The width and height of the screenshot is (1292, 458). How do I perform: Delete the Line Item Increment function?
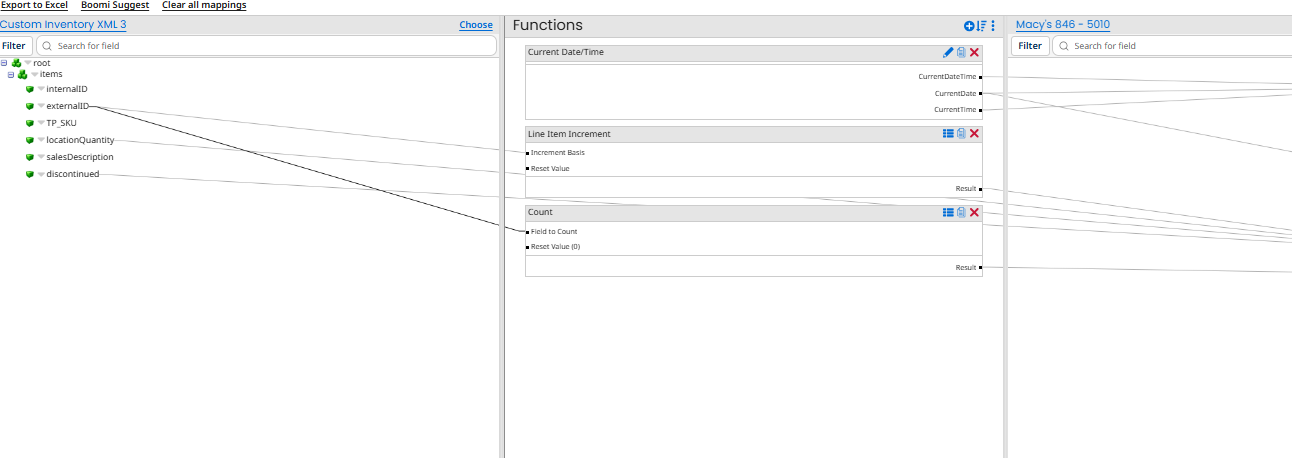point(974,133)
